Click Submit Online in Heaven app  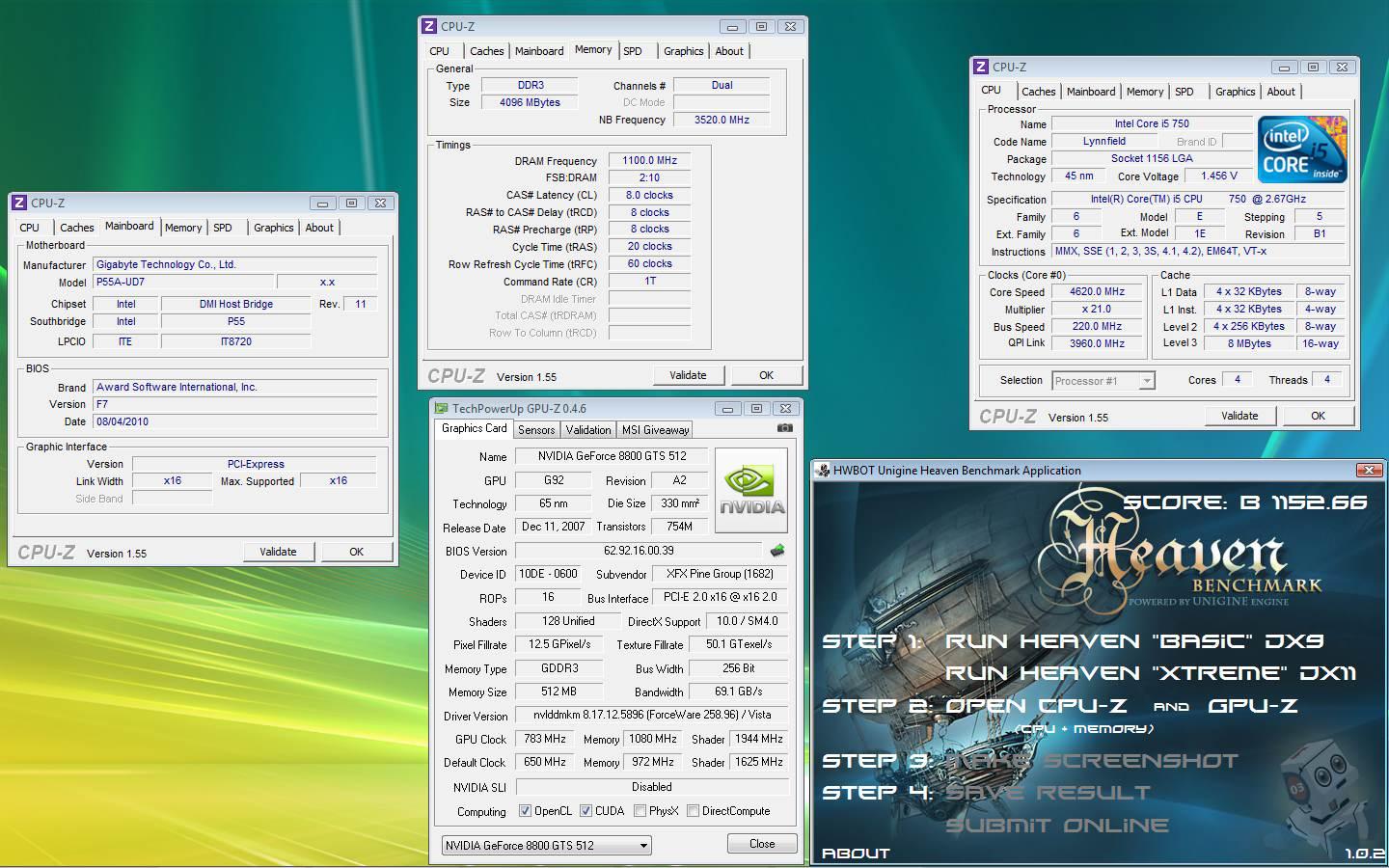(1057, 826)
